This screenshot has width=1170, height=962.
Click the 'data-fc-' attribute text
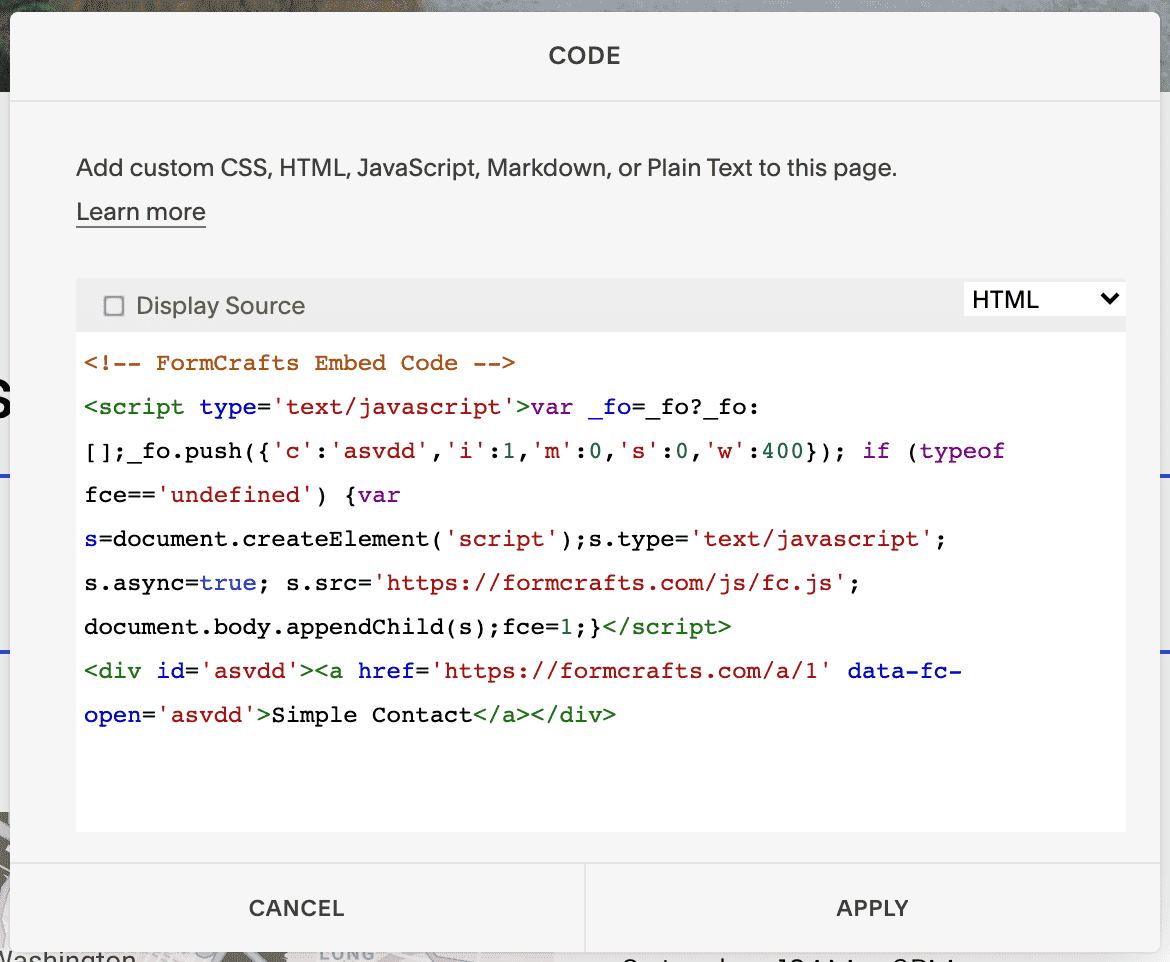[904, 671]
